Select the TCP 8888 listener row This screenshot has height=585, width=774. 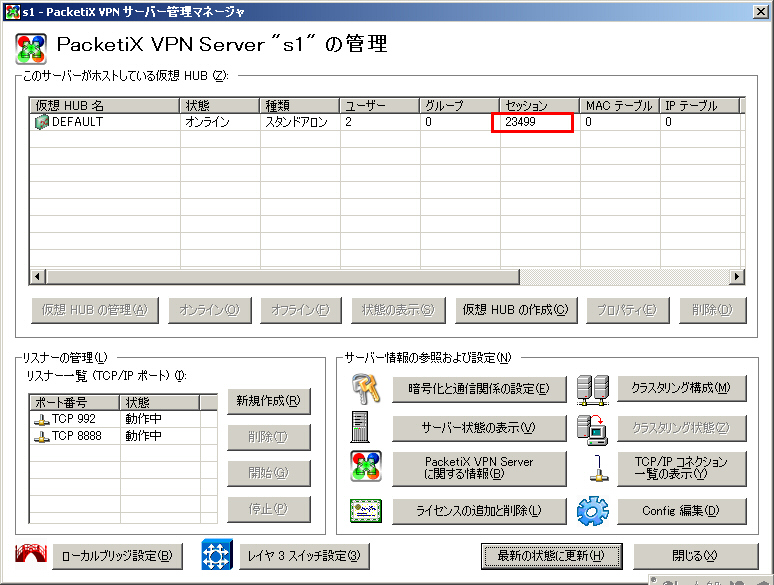(x=123, y=436)
